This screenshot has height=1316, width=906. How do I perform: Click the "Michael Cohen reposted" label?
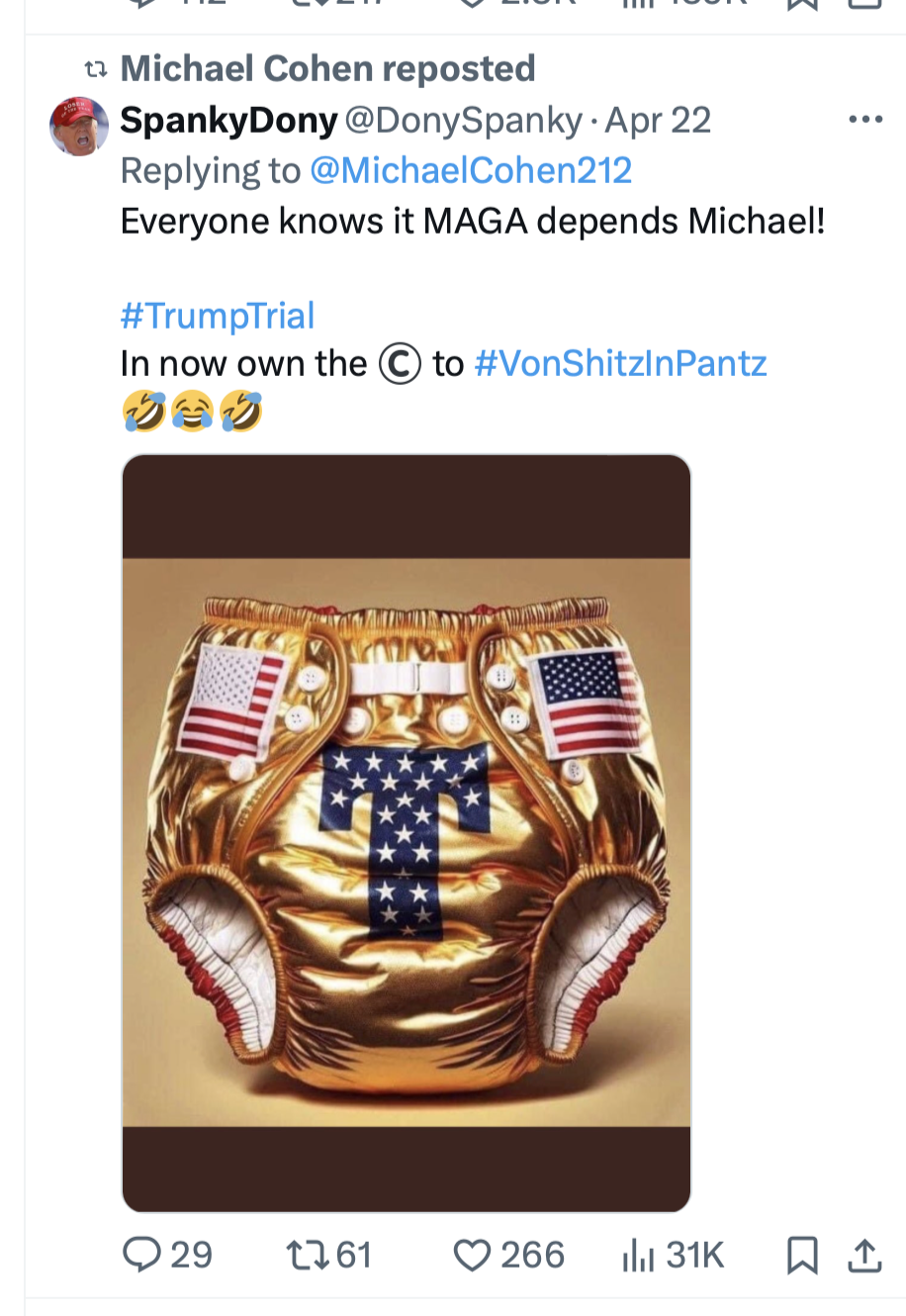(x=327, y=68)
